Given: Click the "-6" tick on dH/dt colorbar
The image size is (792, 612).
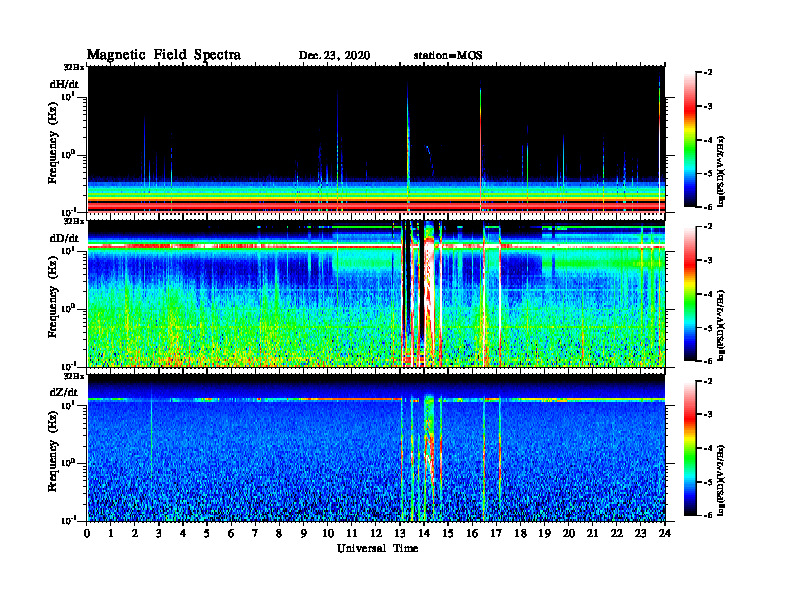Looking at the screenshot, I should [x=707, y=207].
